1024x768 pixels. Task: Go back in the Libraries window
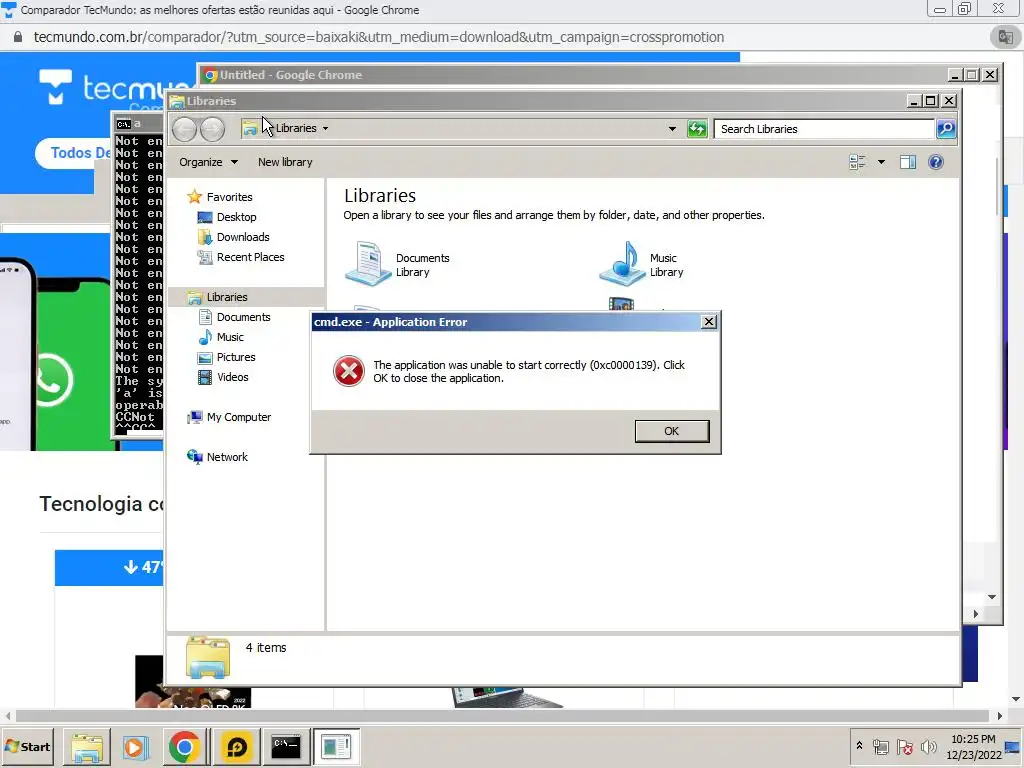pos(185,129)
